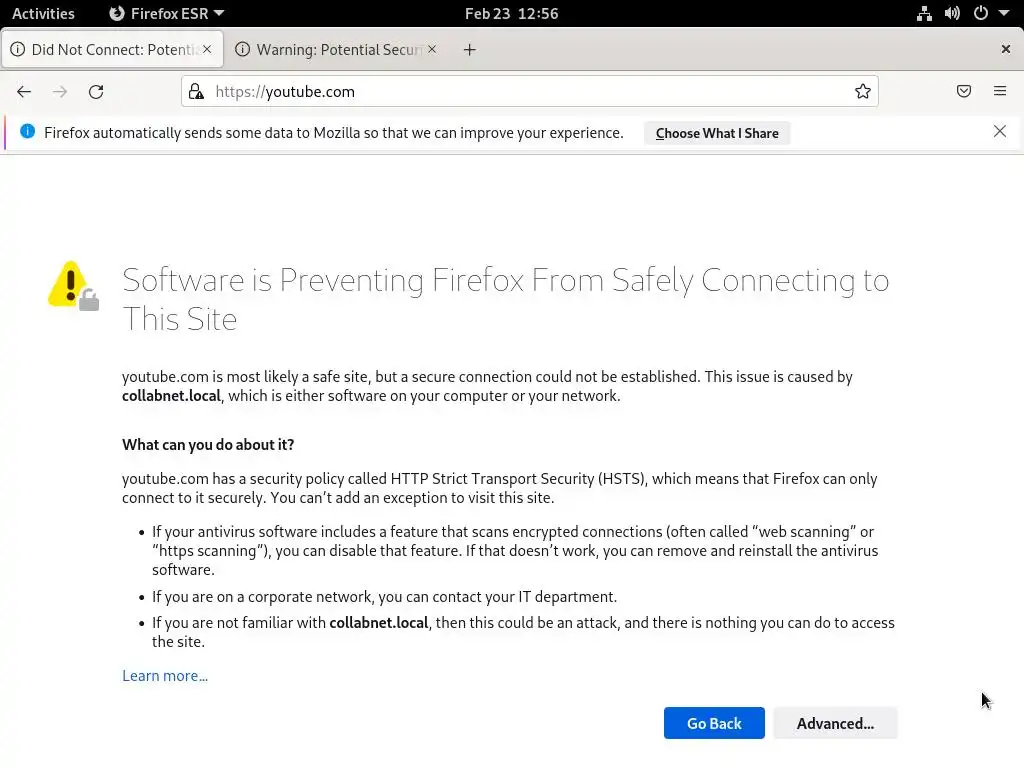The image size is (1024, 768).
Task: Open Firefox hamburger application menu
Action: pos(1000,91)
